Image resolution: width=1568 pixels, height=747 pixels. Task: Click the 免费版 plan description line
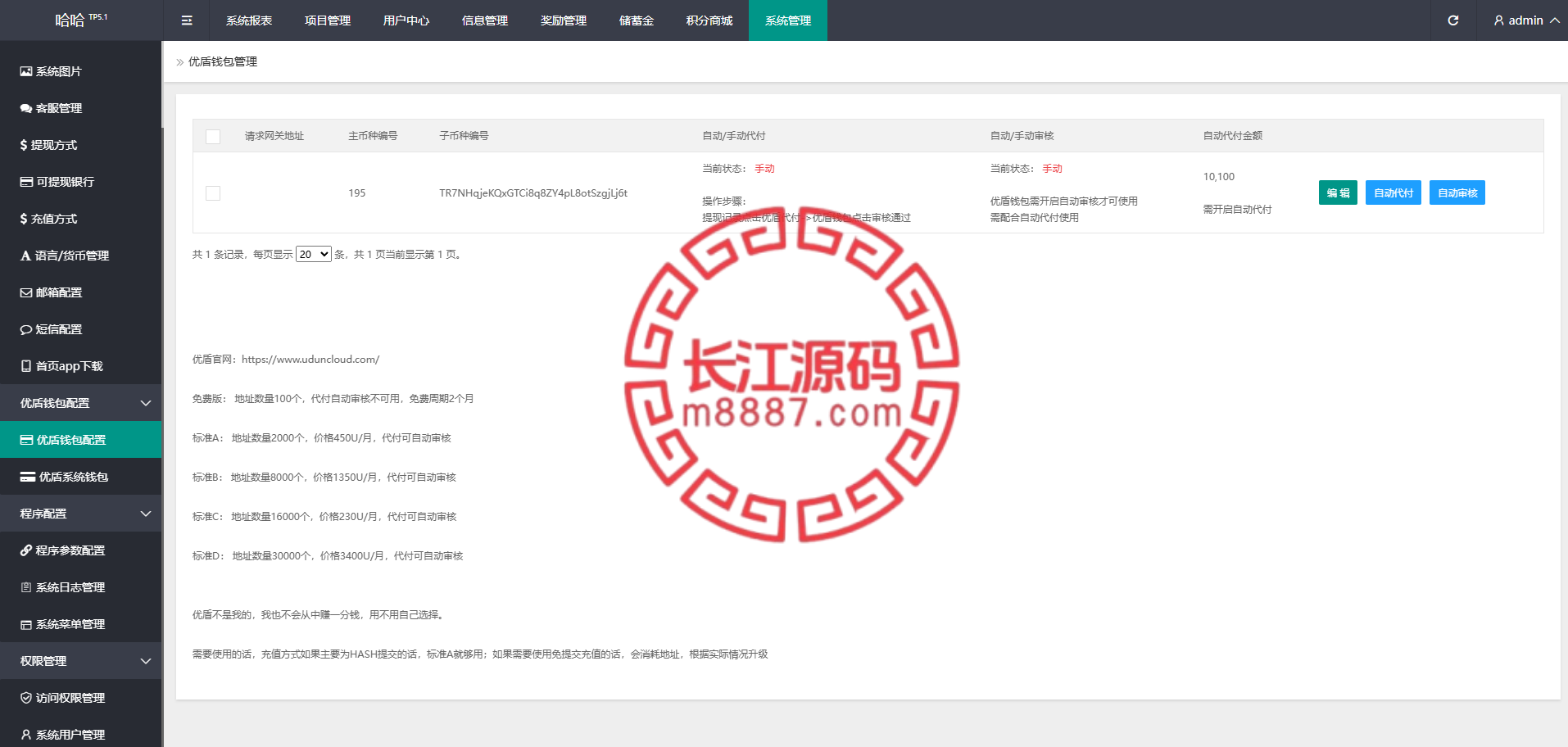(x=333, y=399)
